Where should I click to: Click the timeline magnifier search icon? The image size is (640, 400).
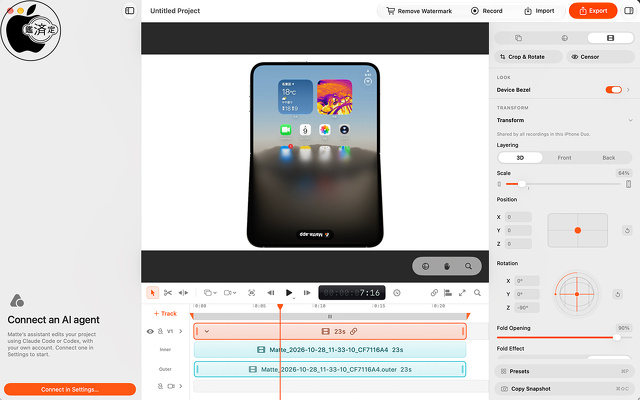[477, 293]
